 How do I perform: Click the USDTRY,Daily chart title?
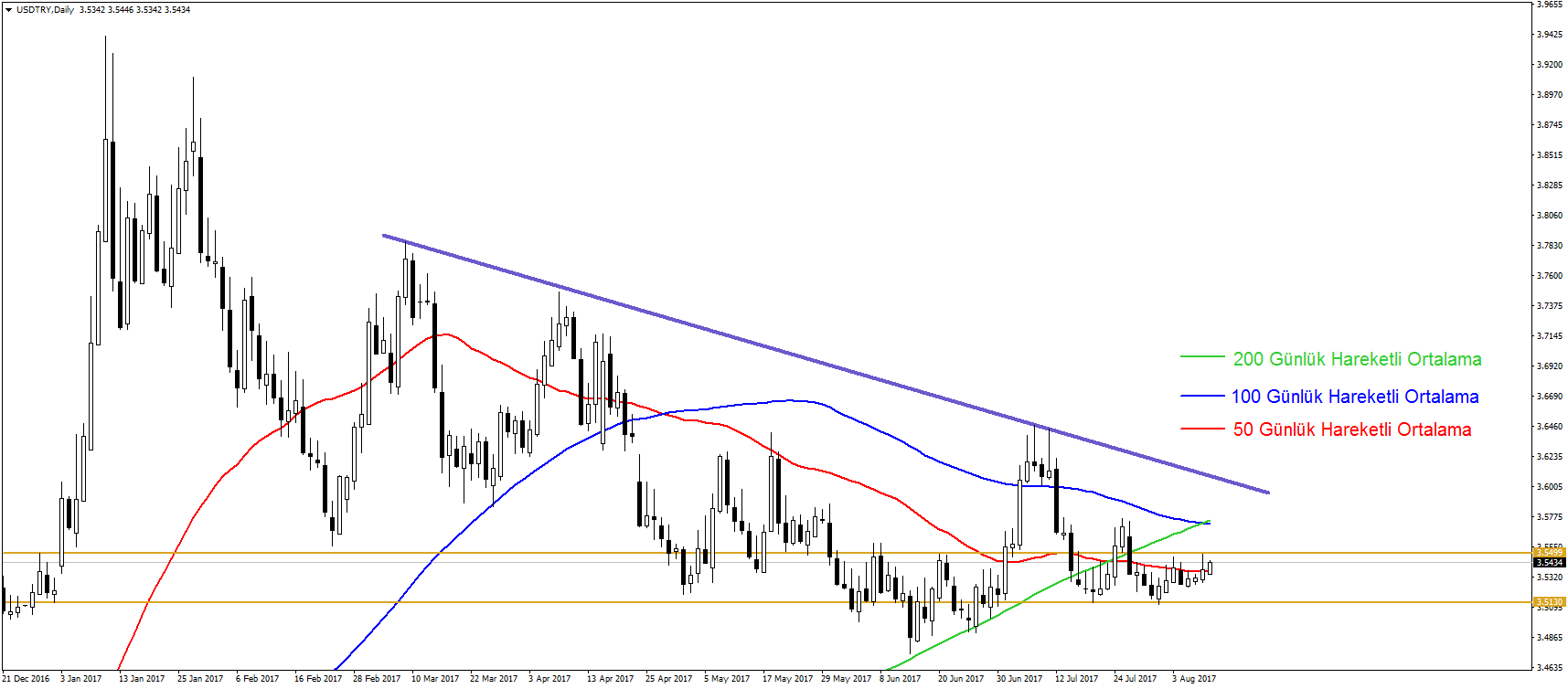pos(46,10)
